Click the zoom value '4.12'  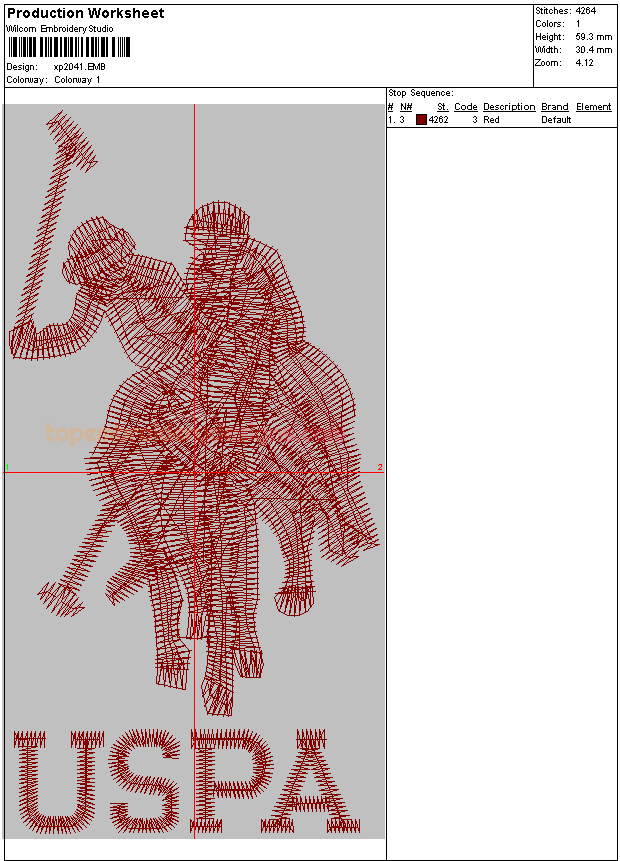click(x=584, y=63)
